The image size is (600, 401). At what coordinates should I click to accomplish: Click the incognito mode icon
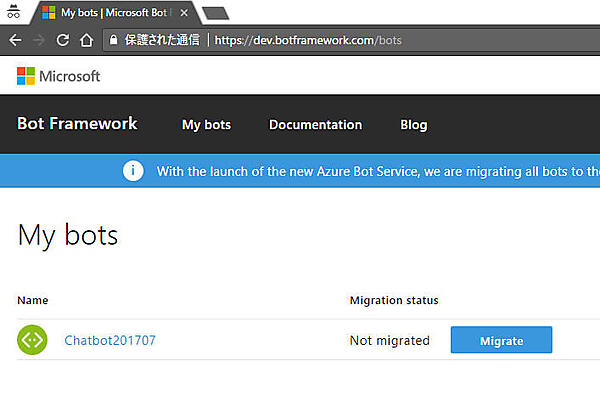click(x=13, y=12)
